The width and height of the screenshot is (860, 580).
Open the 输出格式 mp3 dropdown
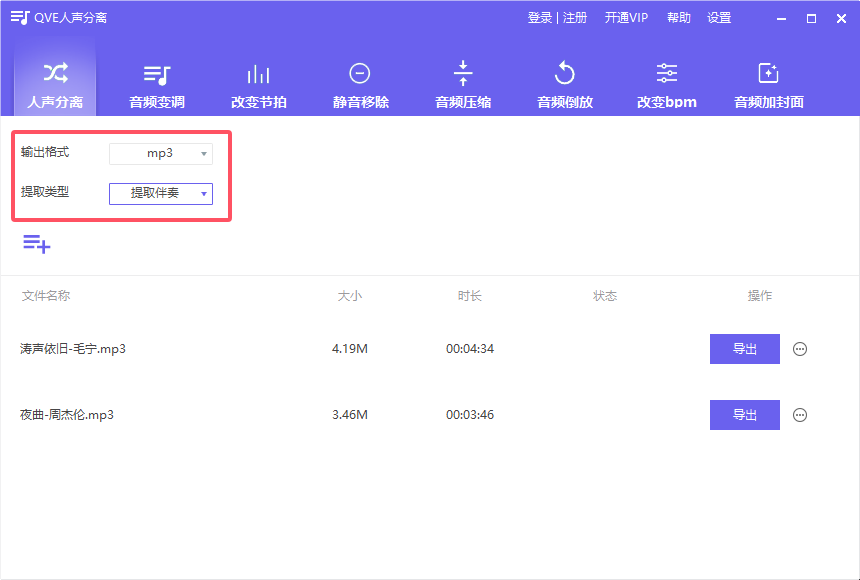tap(161, 153)
